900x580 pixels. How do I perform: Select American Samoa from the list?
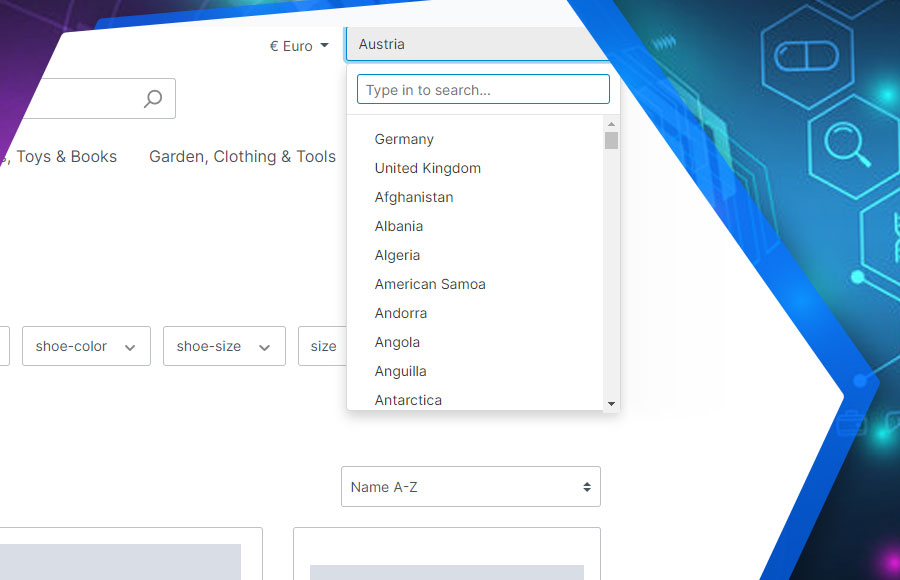pos(430,284)
